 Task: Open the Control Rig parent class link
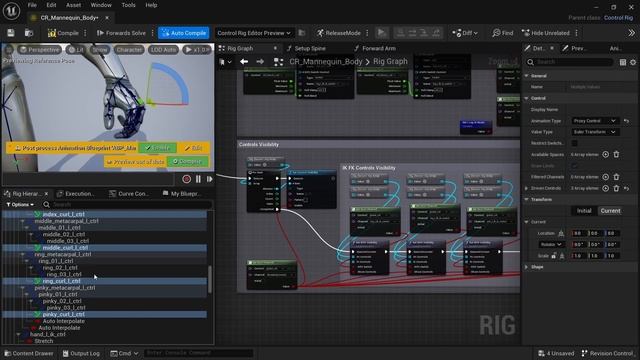(x=618, y=18)
